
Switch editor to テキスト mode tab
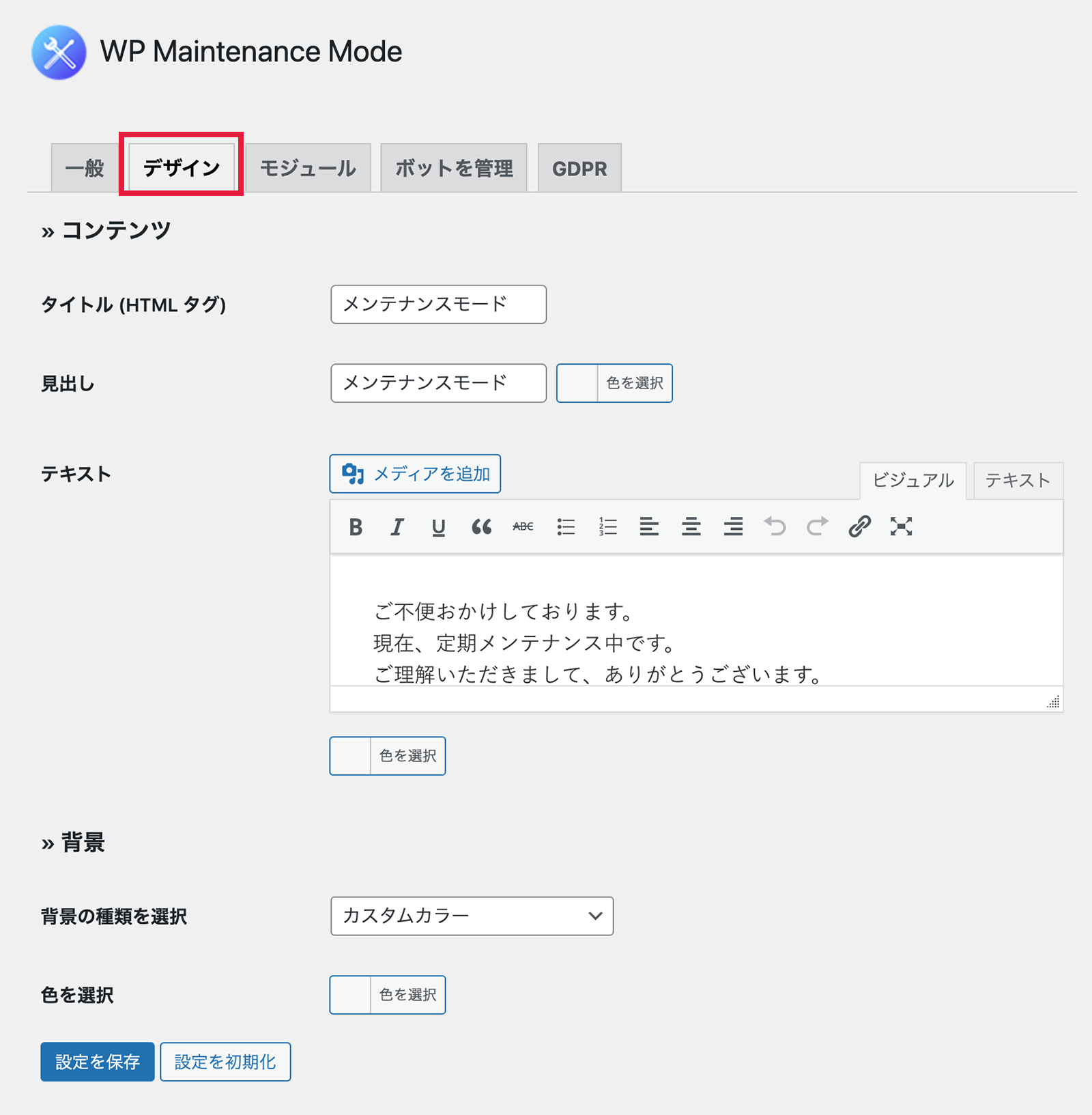point(1018,481)
